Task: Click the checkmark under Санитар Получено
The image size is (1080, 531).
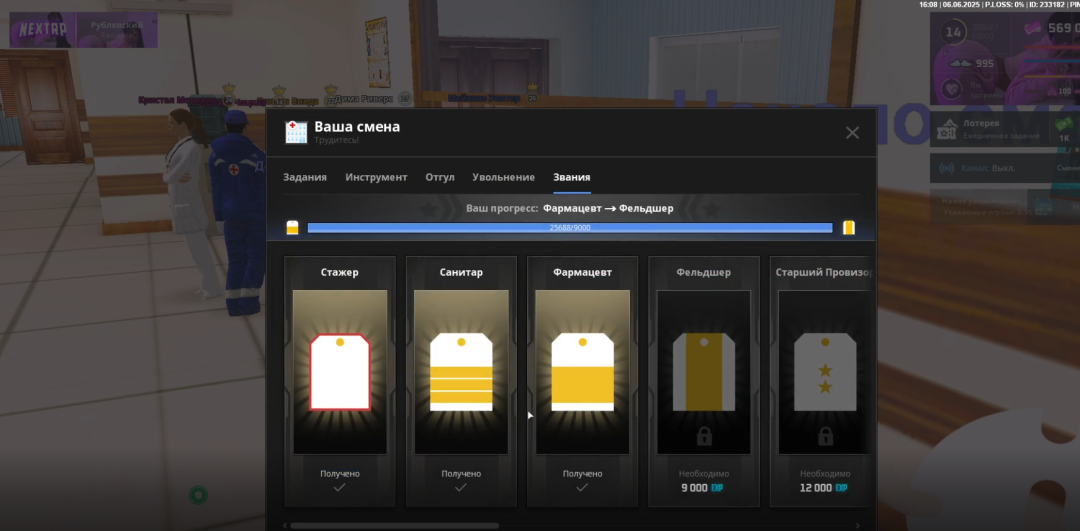Action: pos(461,488)
